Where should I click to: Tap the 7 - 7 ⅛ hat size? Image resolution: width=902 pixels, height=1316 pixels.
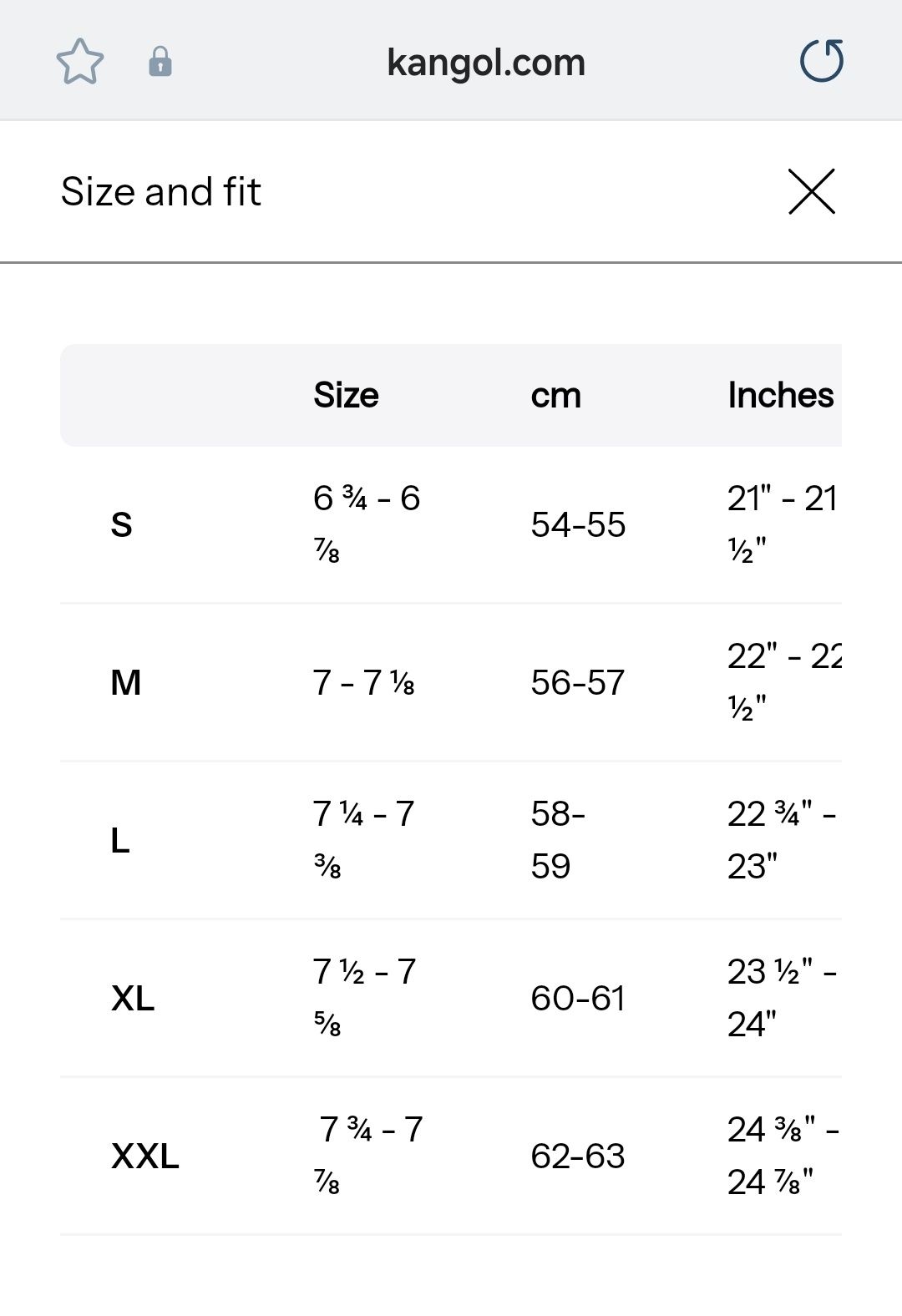364,683
